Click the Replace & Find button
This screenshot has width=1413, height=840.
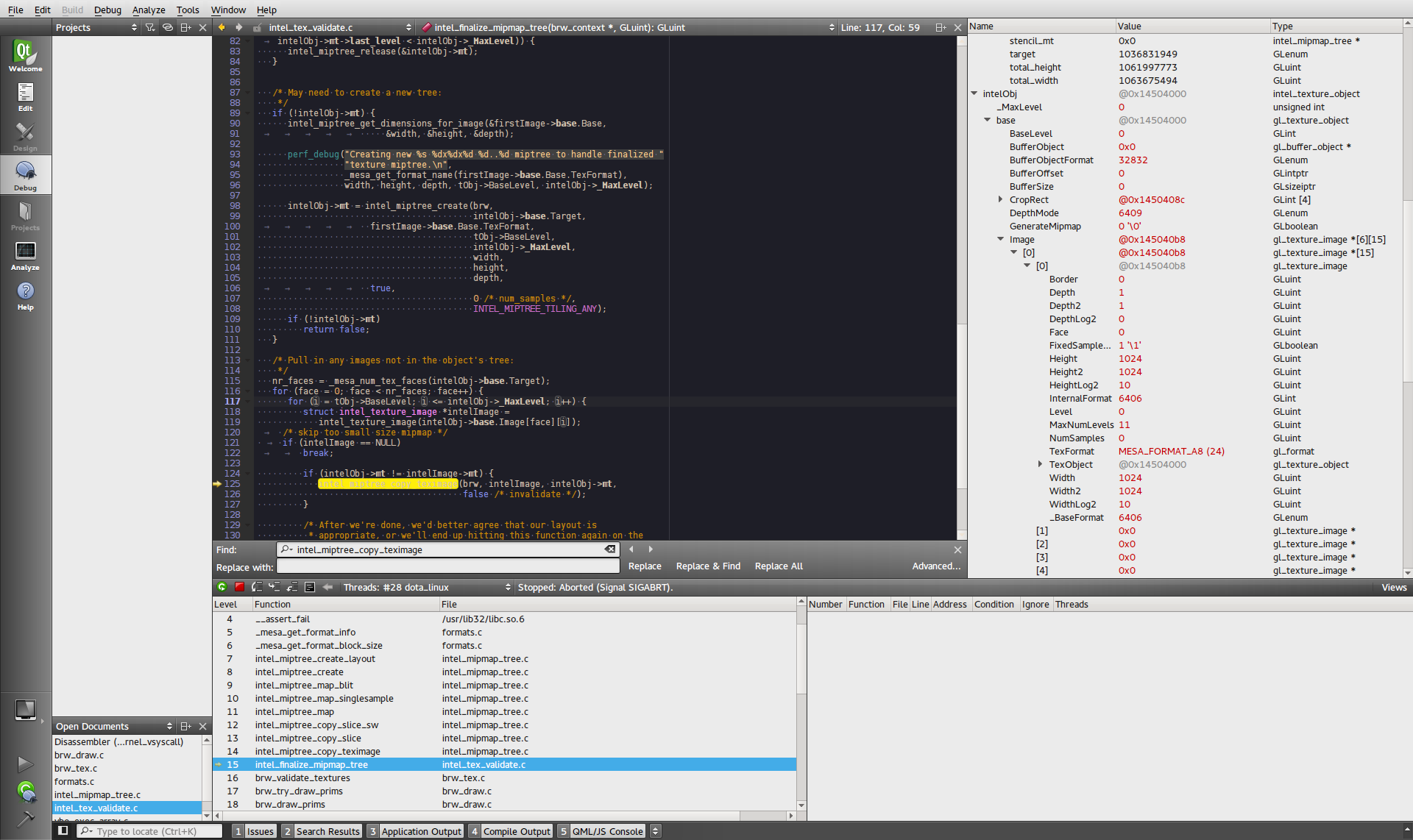point(708,566)
